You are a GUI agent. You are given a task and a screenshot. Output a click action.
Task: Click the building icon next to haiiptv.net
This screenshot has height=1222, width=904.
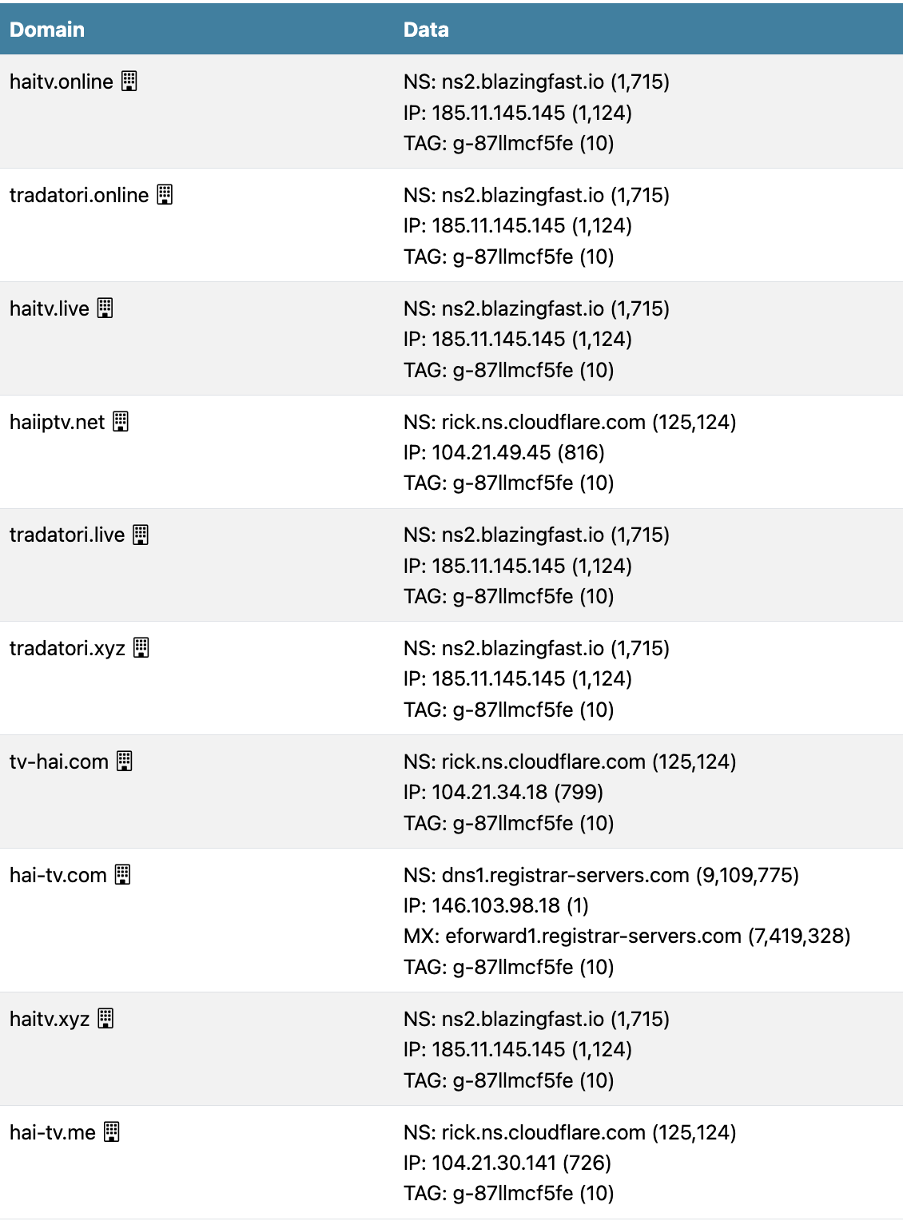pyautogui.click(x=120, y=422)
